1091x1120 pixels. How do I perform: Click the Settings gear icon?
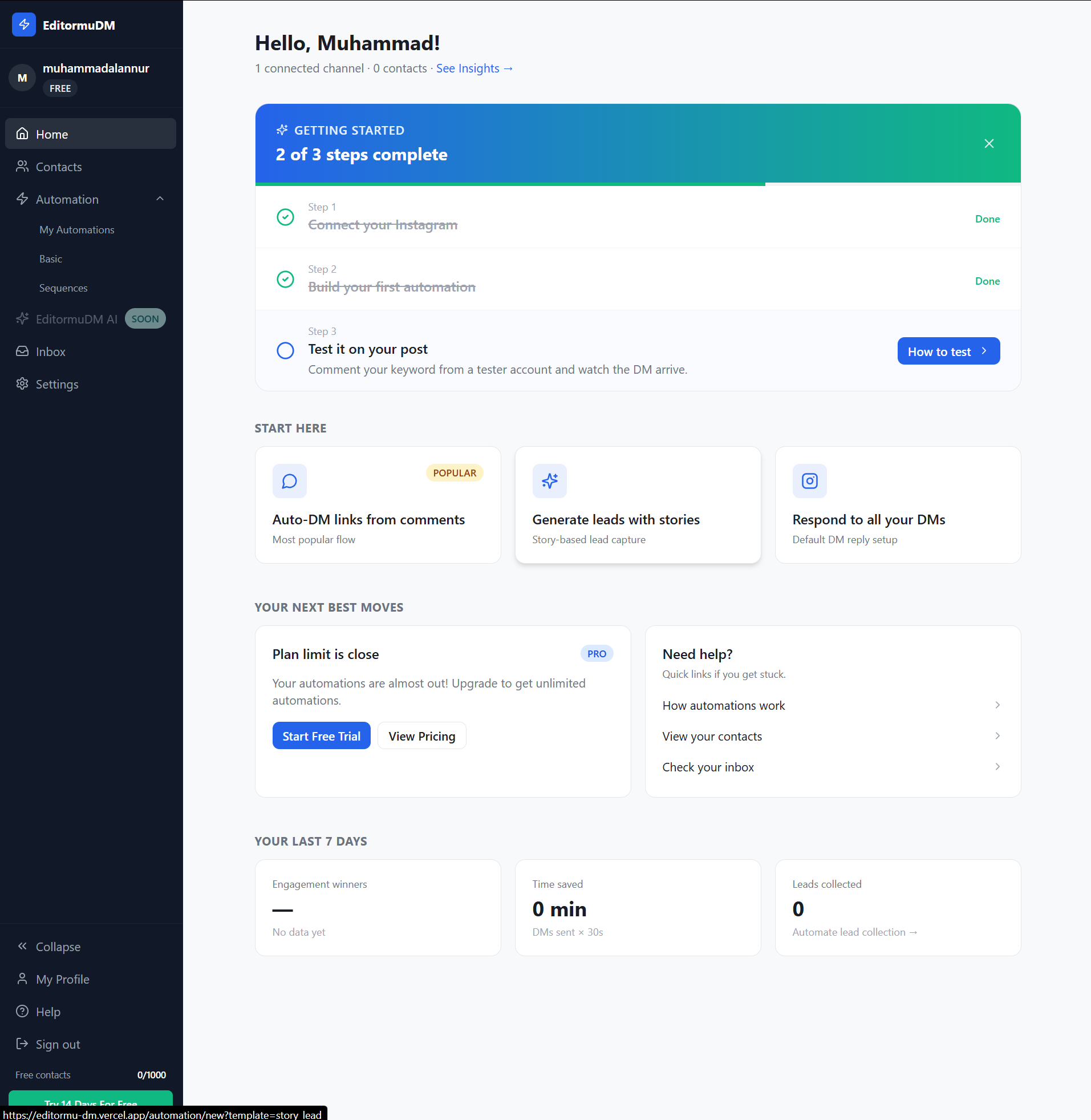tap(22, 384)
